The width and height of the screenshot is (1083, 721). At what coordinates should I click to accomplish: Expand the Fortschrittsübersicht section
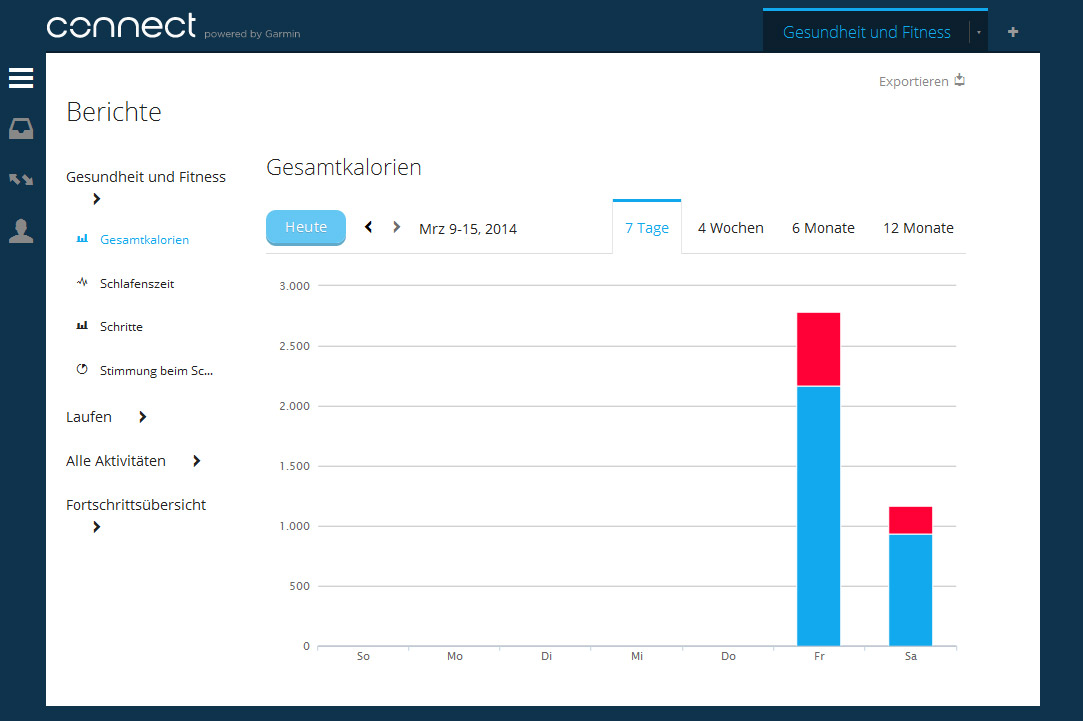[96, 527]
